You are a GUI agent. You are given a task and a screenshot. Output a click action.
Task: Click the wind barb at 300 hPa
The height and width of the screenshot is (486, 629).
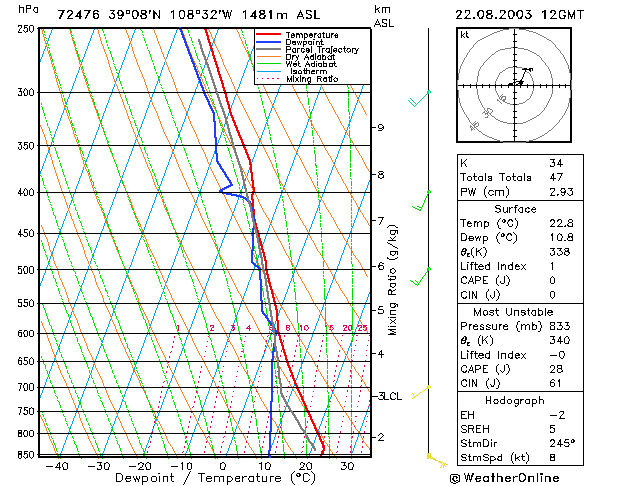tap(419, 99)
